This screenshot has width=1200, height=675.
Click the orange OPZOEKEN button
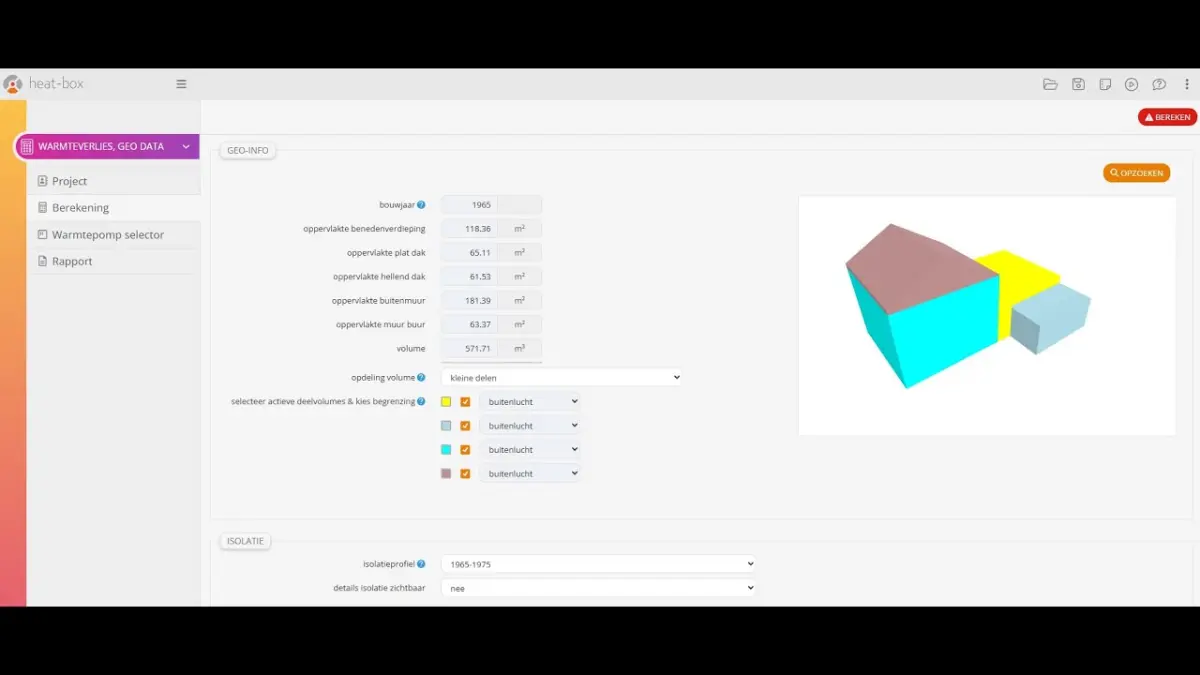1136,173
